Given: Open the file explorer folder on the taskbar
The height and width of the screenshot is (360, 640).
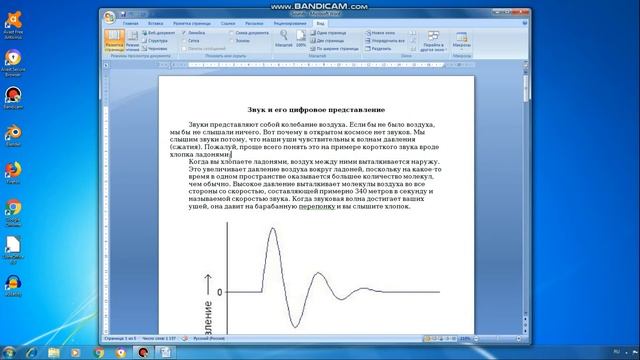Looking at the screenshot, I should tap(53, 352).
